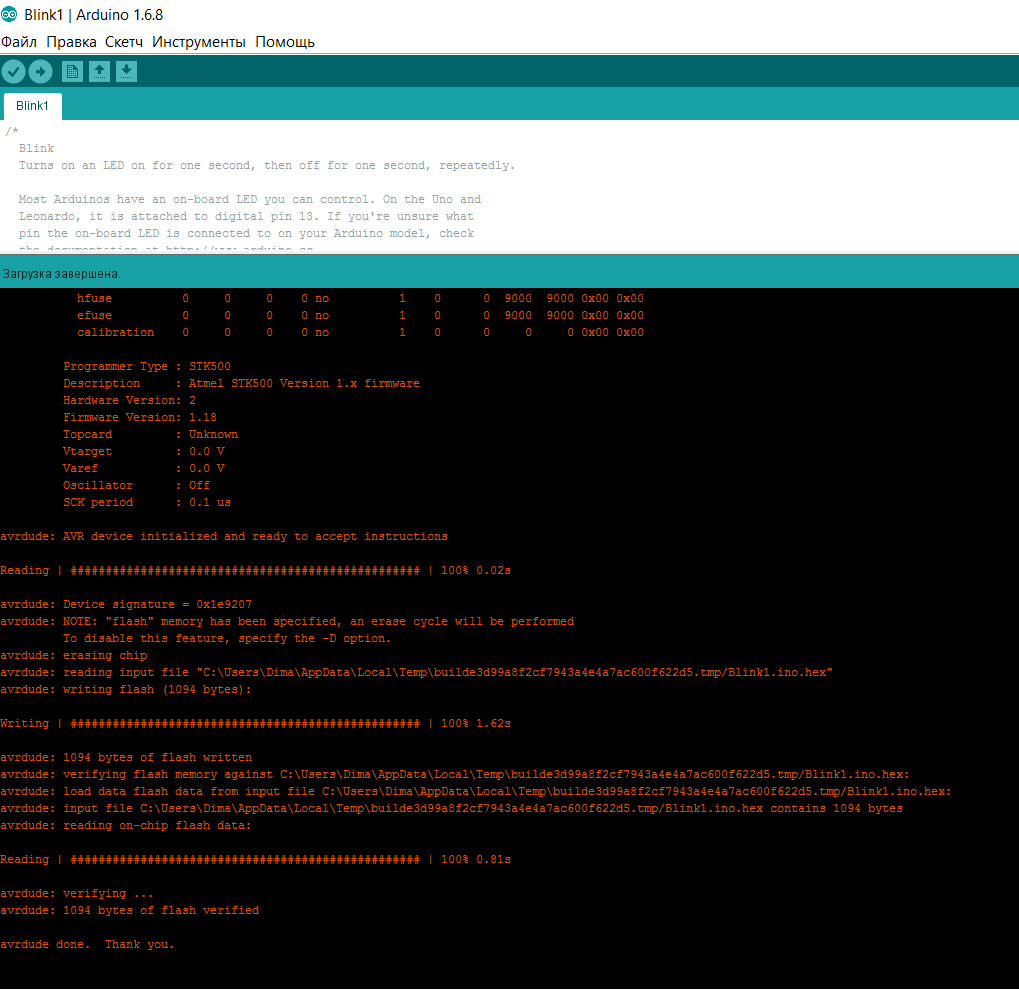This screenshot has width=1019, height=990.
Task: Click 'AVR device initialized and ready' line
Action: pos(224,536)
